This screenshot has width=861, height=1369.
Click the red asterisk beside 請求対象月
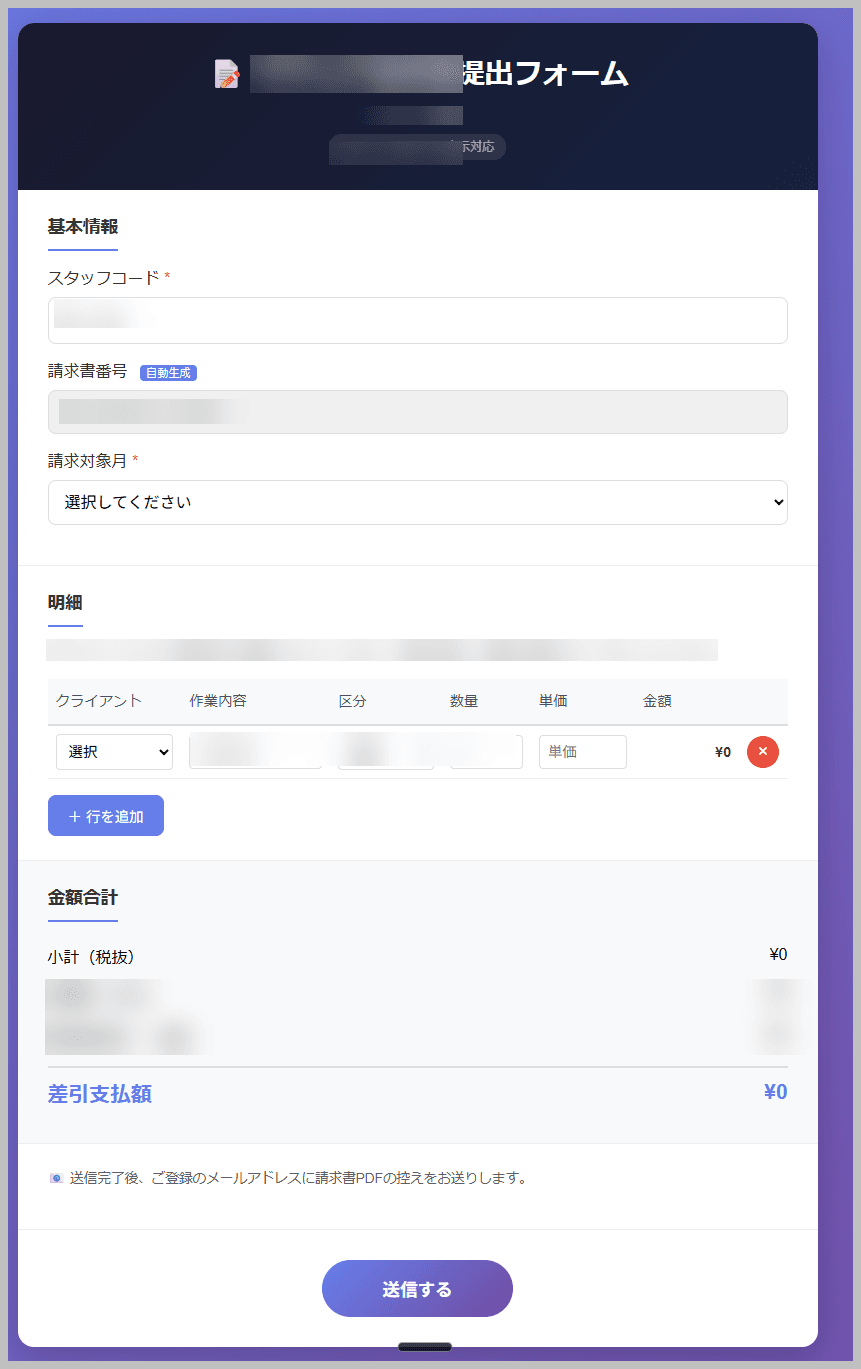(x=136, y=461)
